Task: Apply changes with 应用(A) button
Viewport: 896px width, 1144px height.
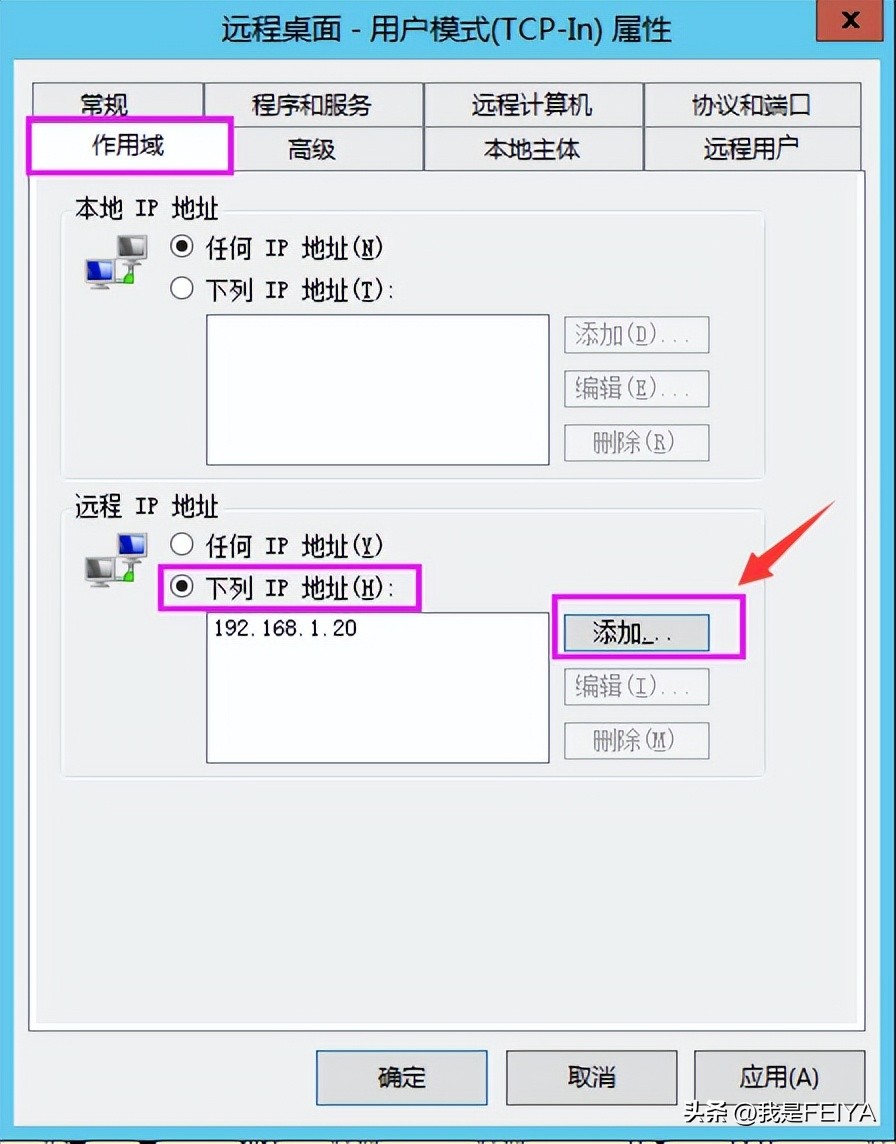Action: coord(779,1078)
